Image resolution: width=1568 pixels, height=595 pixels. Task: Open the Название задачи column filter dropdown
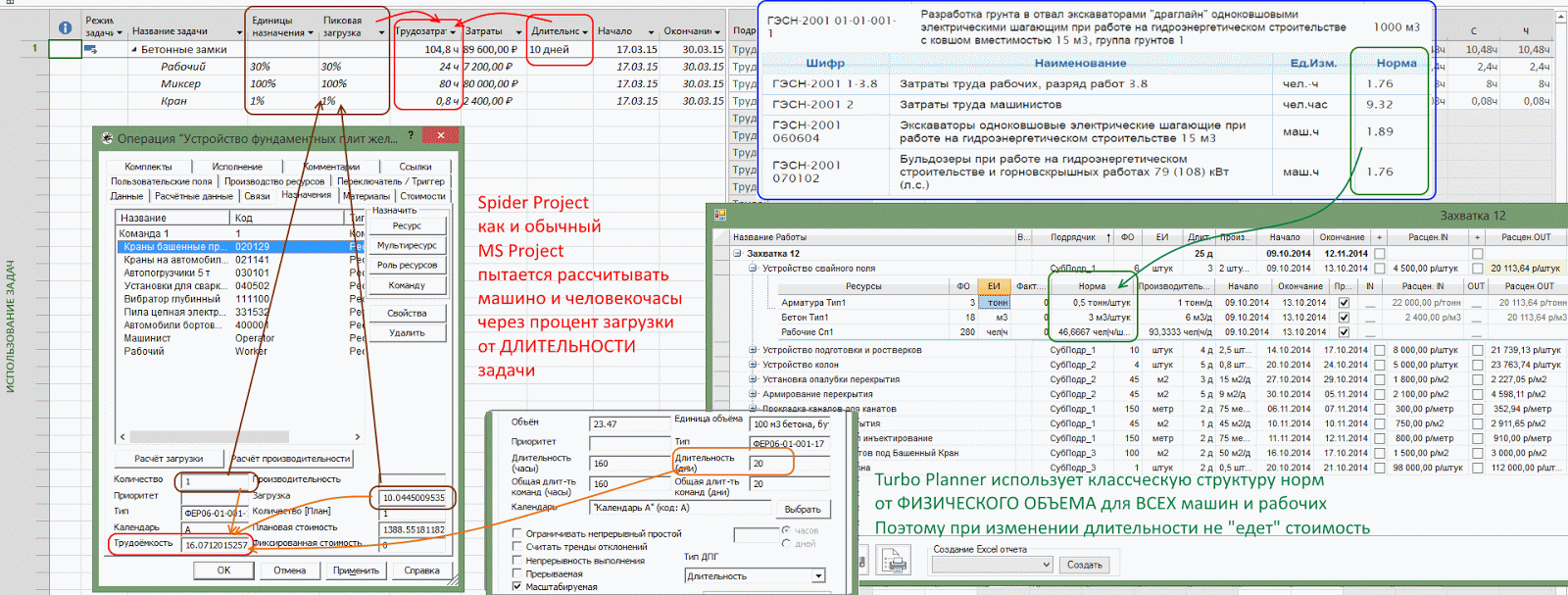click(239, 32)
